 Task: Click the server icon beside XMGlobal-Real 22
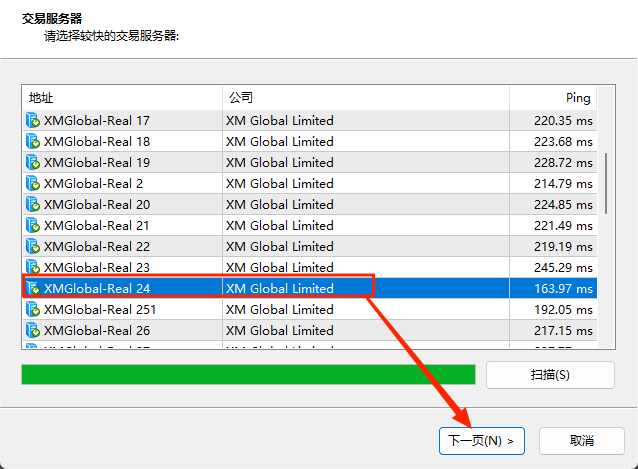tap(33, 246)
